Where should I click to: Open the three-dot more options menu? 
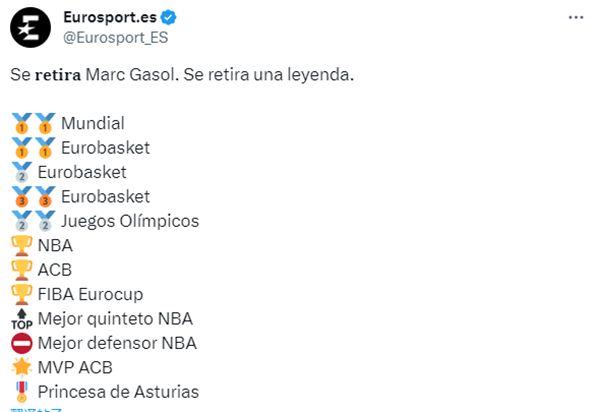tap(576, 18)
